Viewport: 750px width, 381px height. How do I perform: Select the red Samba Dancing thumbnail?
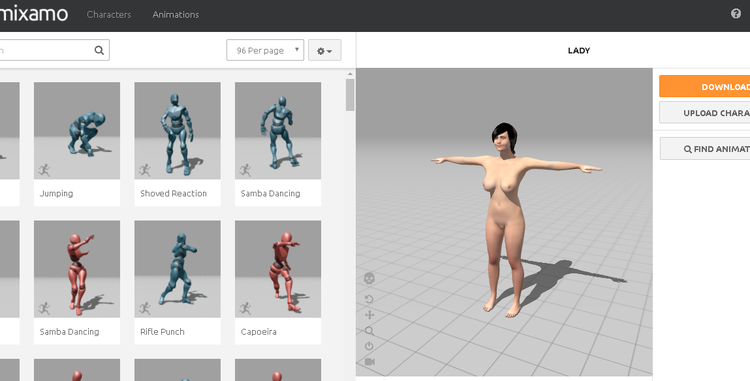77,269
